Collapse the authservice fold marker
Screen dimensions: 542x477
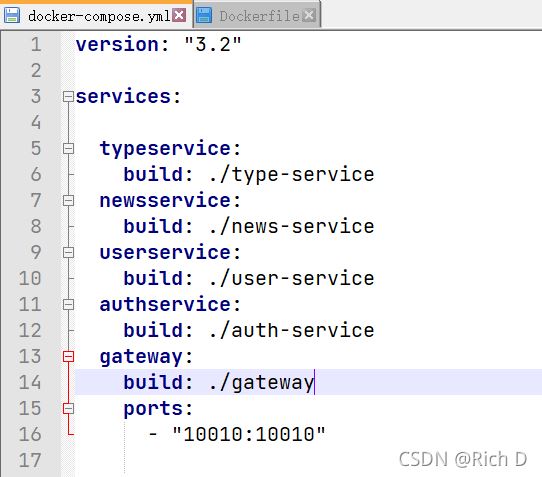click(68, 305)
